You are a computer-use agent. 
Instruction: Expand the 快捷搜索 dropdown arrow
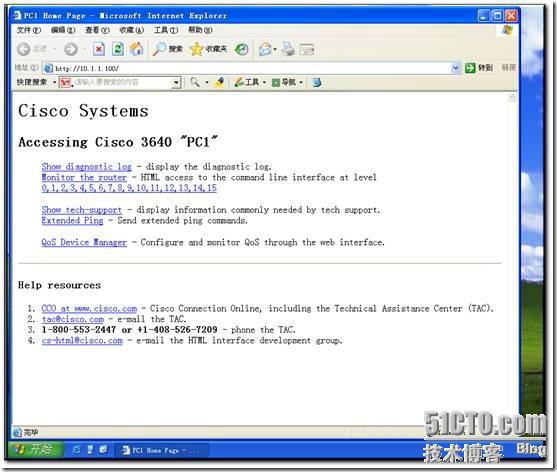55,82
